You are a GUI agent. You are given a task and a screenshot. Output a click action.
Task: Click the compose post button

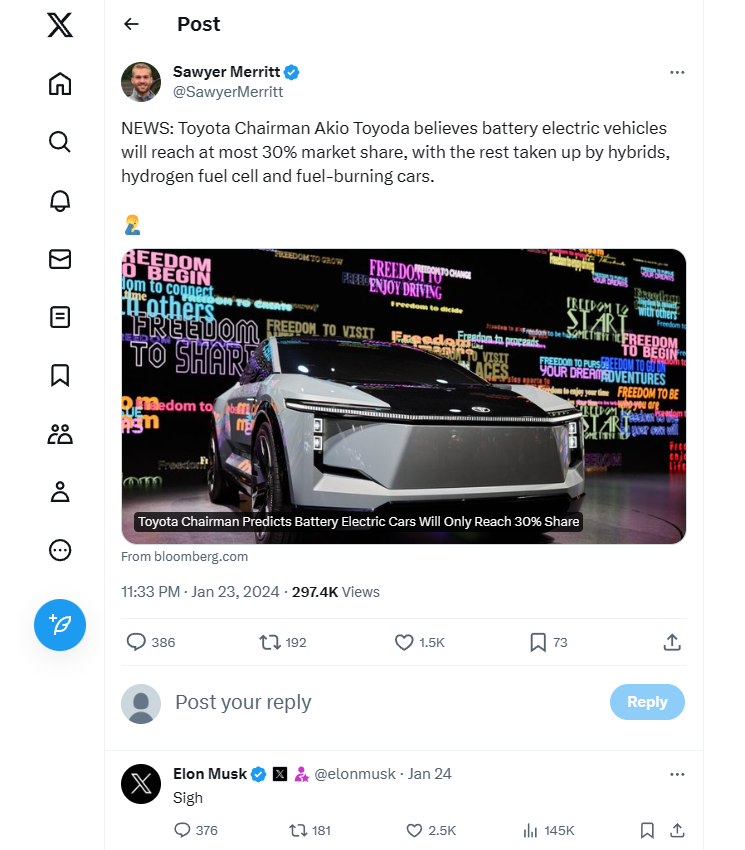coord(60,626)
